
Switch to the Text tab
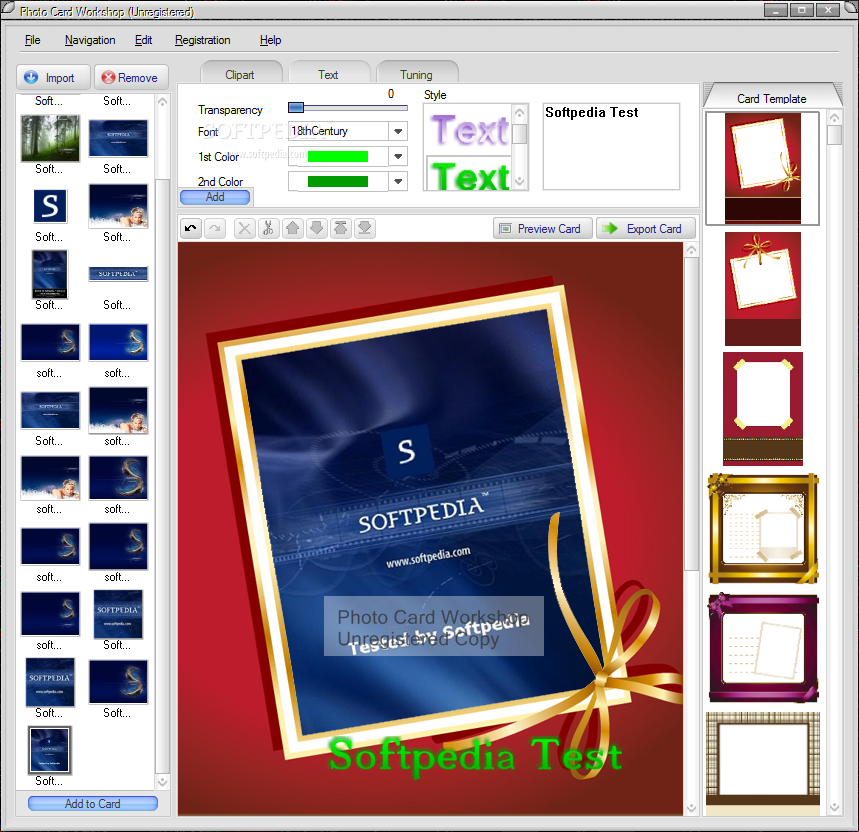[329, 74]
